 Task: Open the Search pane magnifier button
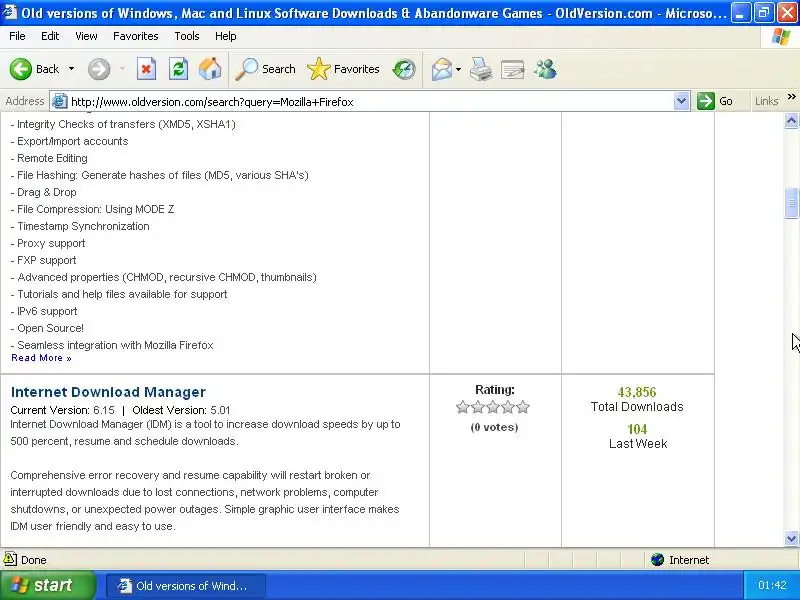(265, 69)
